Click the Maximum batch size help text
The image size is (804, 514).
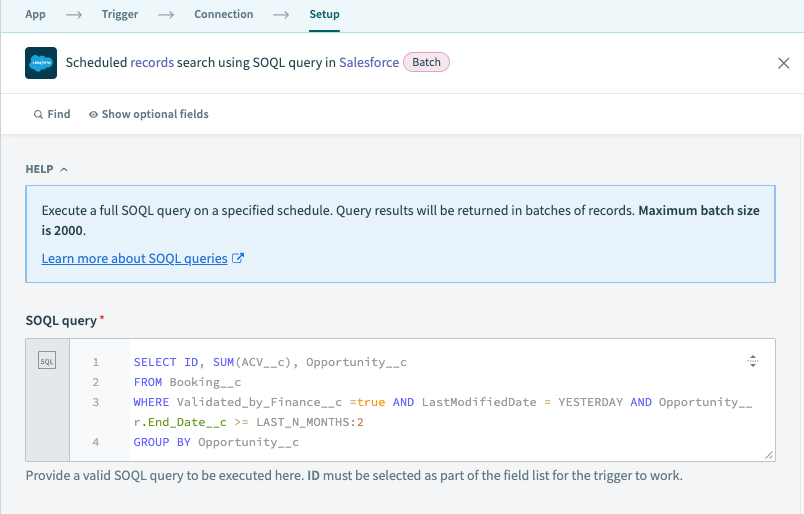click(401, 221)
